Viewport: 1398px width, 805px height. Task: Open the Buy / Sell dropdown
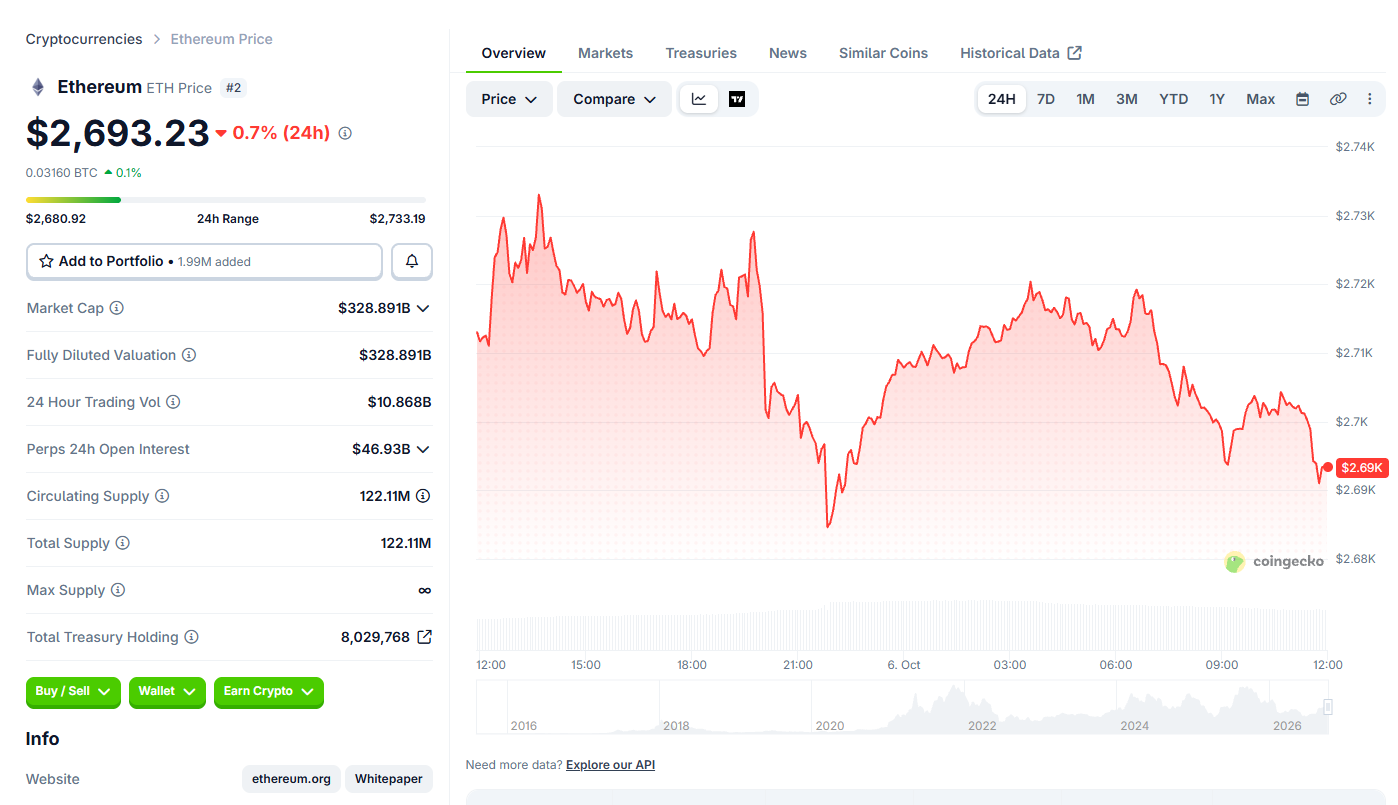[x=73, y=691]
